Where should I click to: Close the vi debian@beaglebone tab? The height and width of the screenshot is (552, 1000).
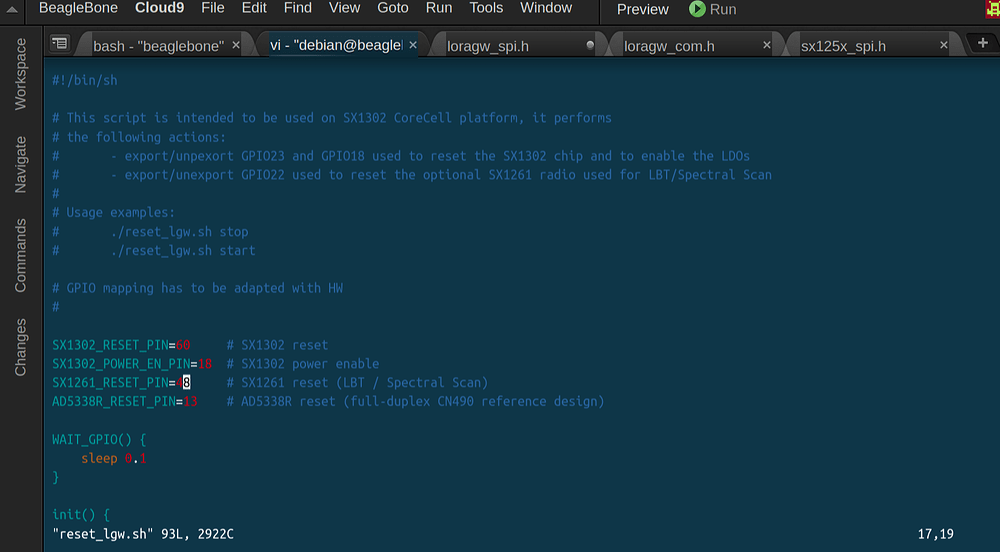(x=413, y=45)
